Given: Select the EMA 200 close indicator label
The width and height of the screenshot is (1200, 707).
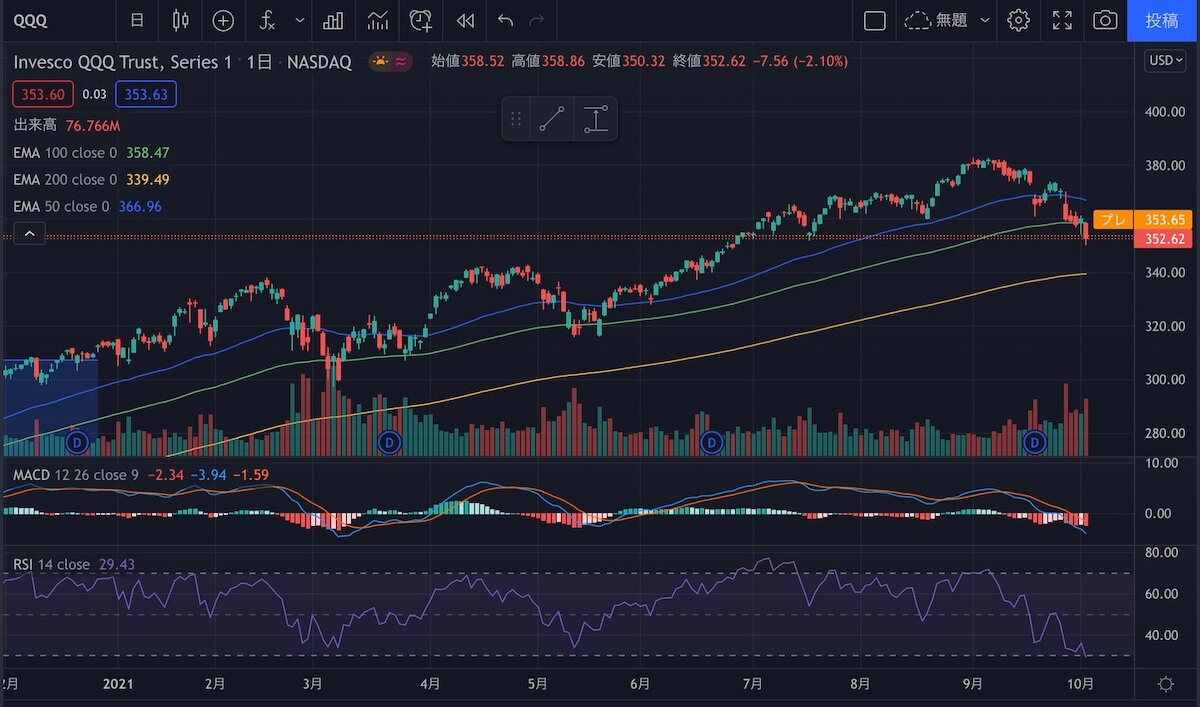Looking at the screenshot, I should pyautogui.click(x=65, y=180).
